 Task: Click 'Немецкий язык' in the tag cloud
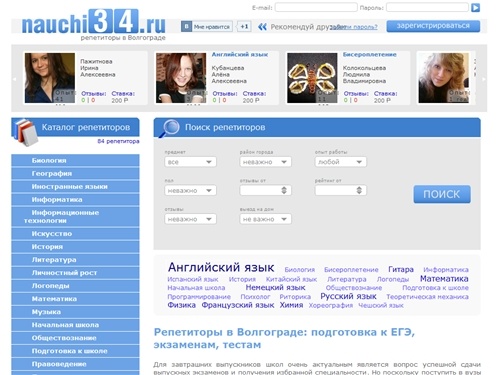click(275, 287)
